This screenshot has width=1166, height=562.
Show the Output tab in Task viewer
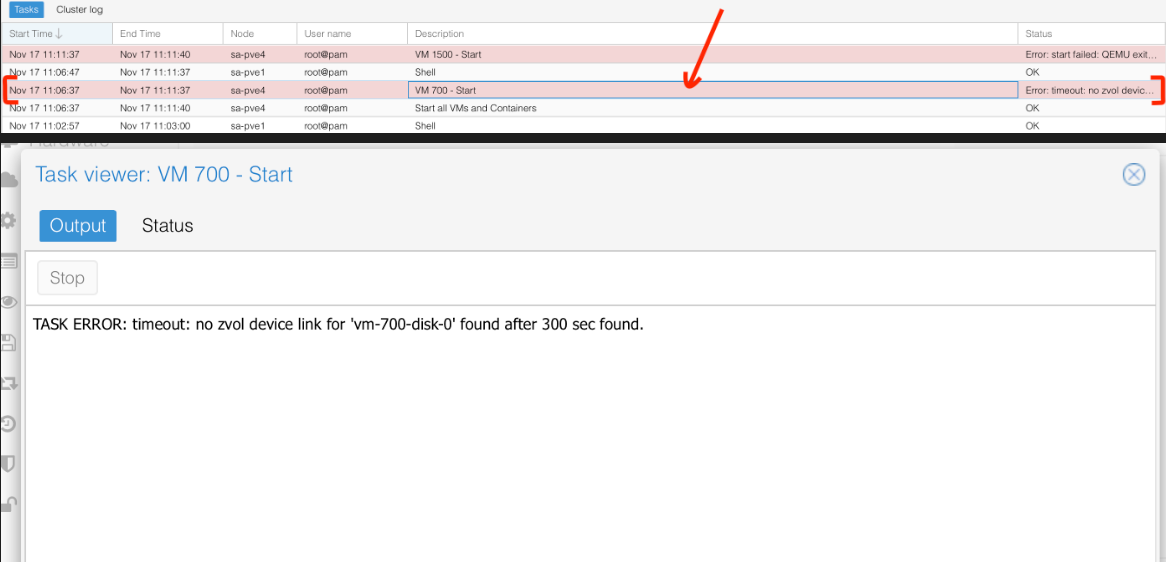[x=78, y=226]
